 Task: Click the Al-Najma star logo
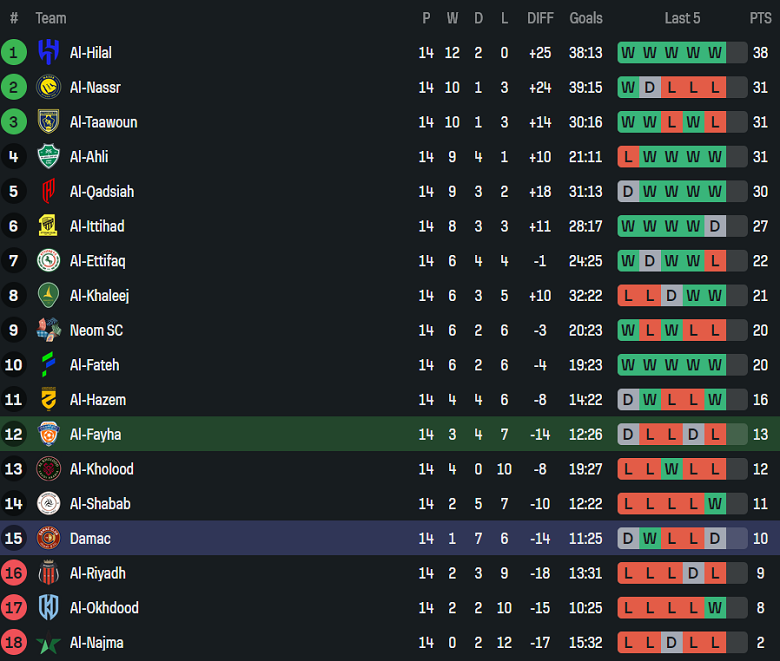[48, 643]
